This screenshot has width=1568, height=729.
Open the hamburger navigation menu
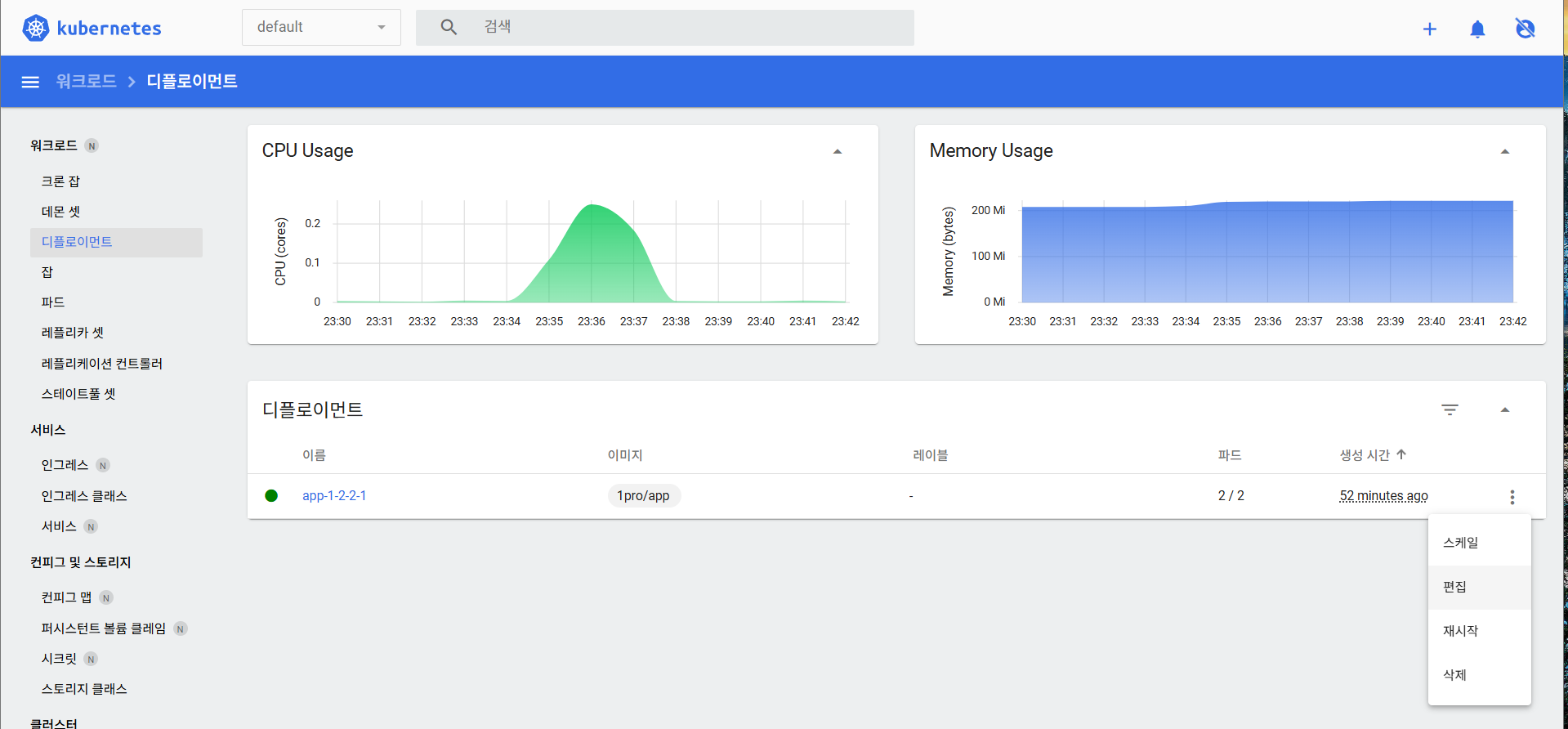pyautogui.click(x=30, y=82)
